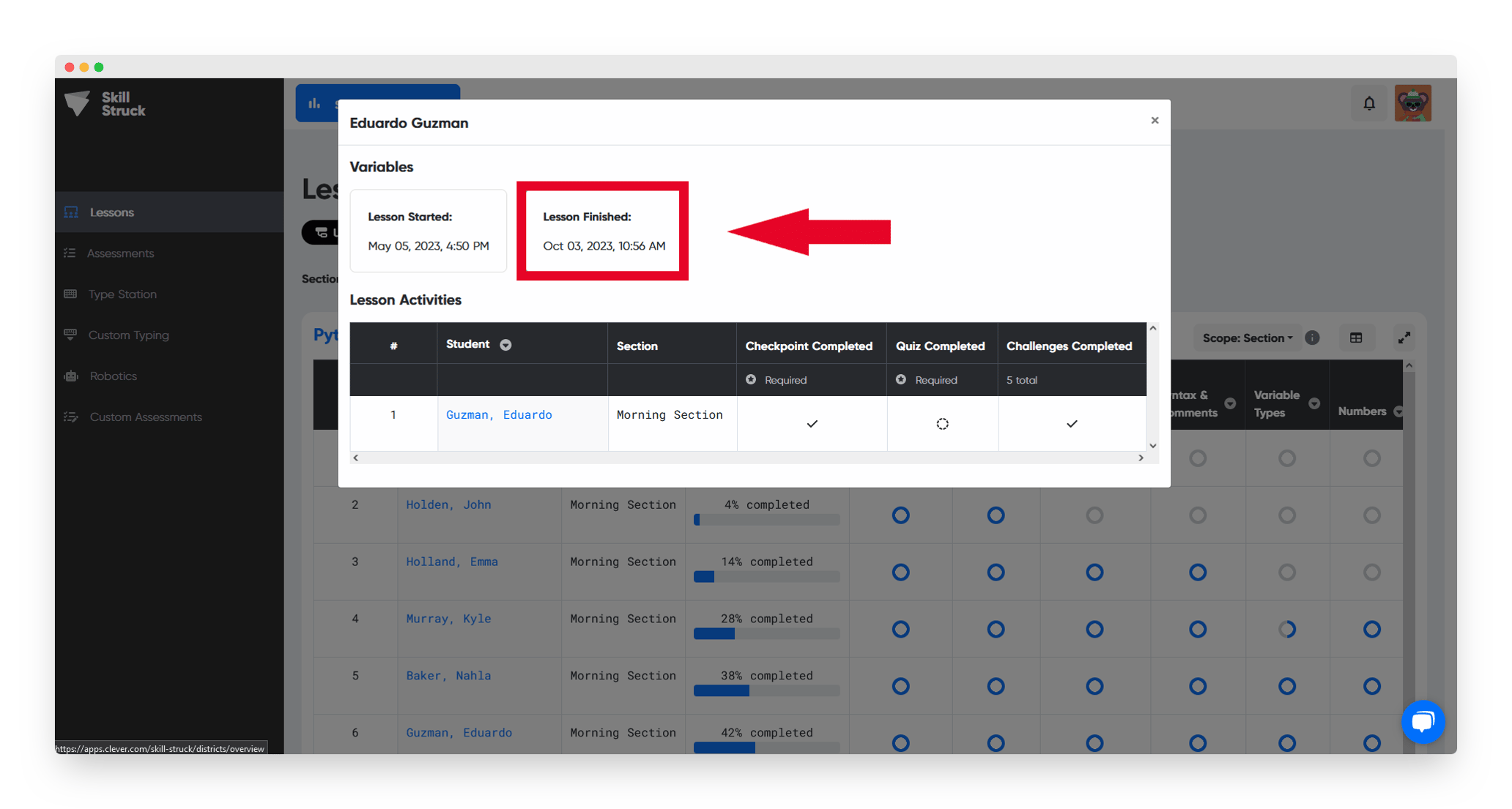The width and height of the screenshot is (1512, 809).
Task: Open Guzman, Eduardo link in dialog
Action: [499, 414]
